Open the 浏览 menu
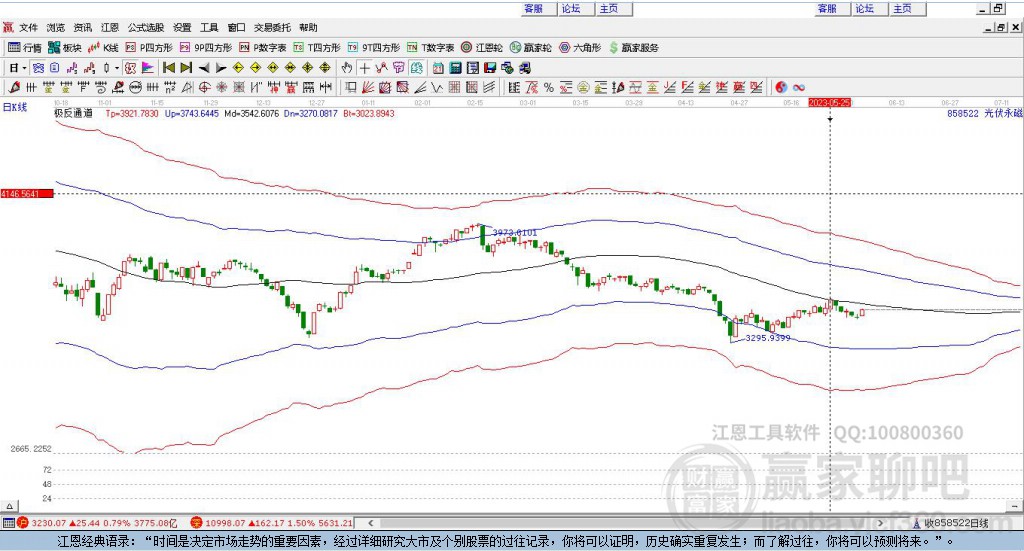The image size is (1024, 551). [56, 27]
